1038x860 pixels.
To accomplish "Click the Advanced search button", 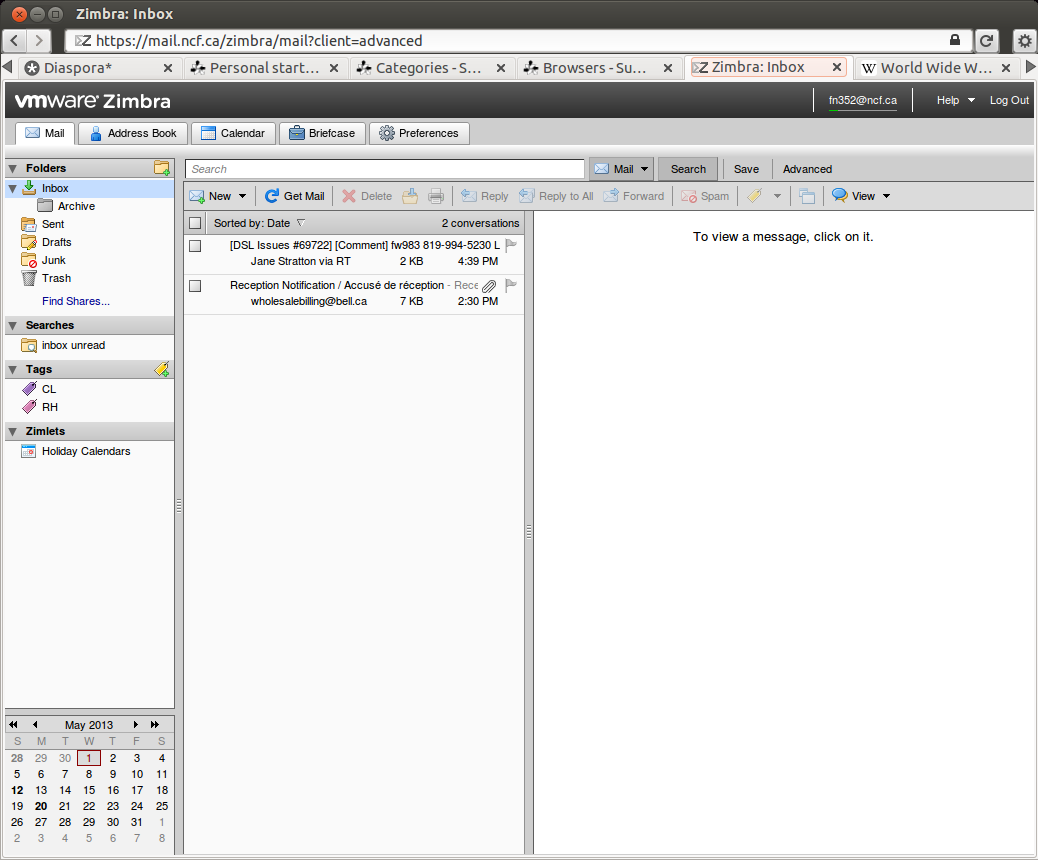I will point(807,169).
